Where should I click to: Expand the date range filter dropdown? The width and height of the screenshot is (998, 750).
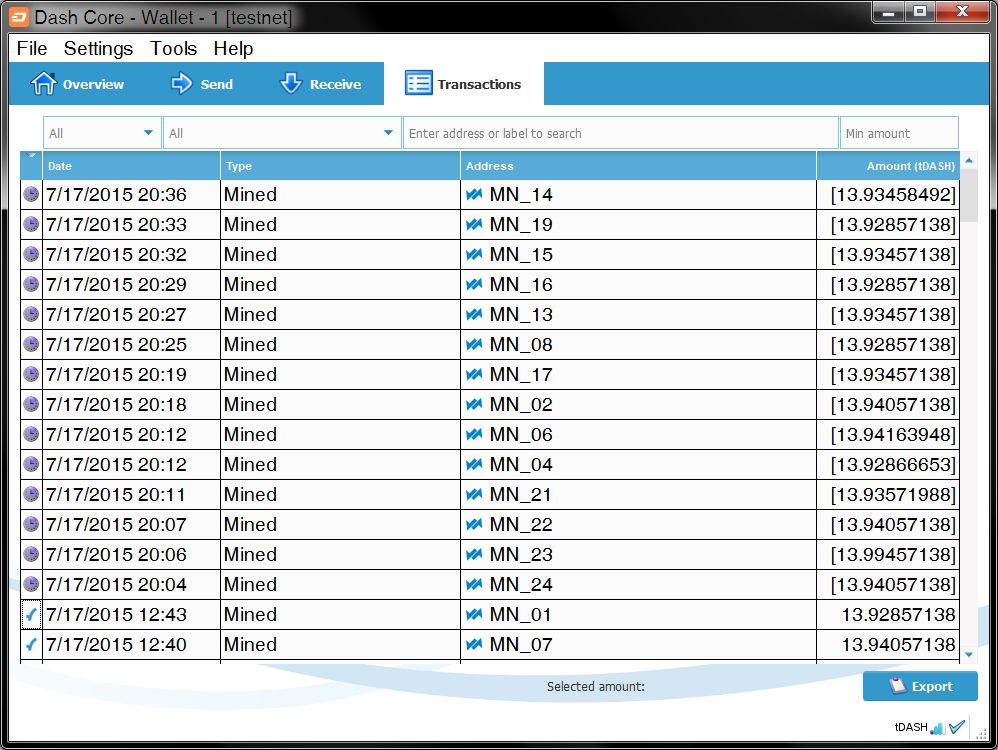tap(102, 132)
